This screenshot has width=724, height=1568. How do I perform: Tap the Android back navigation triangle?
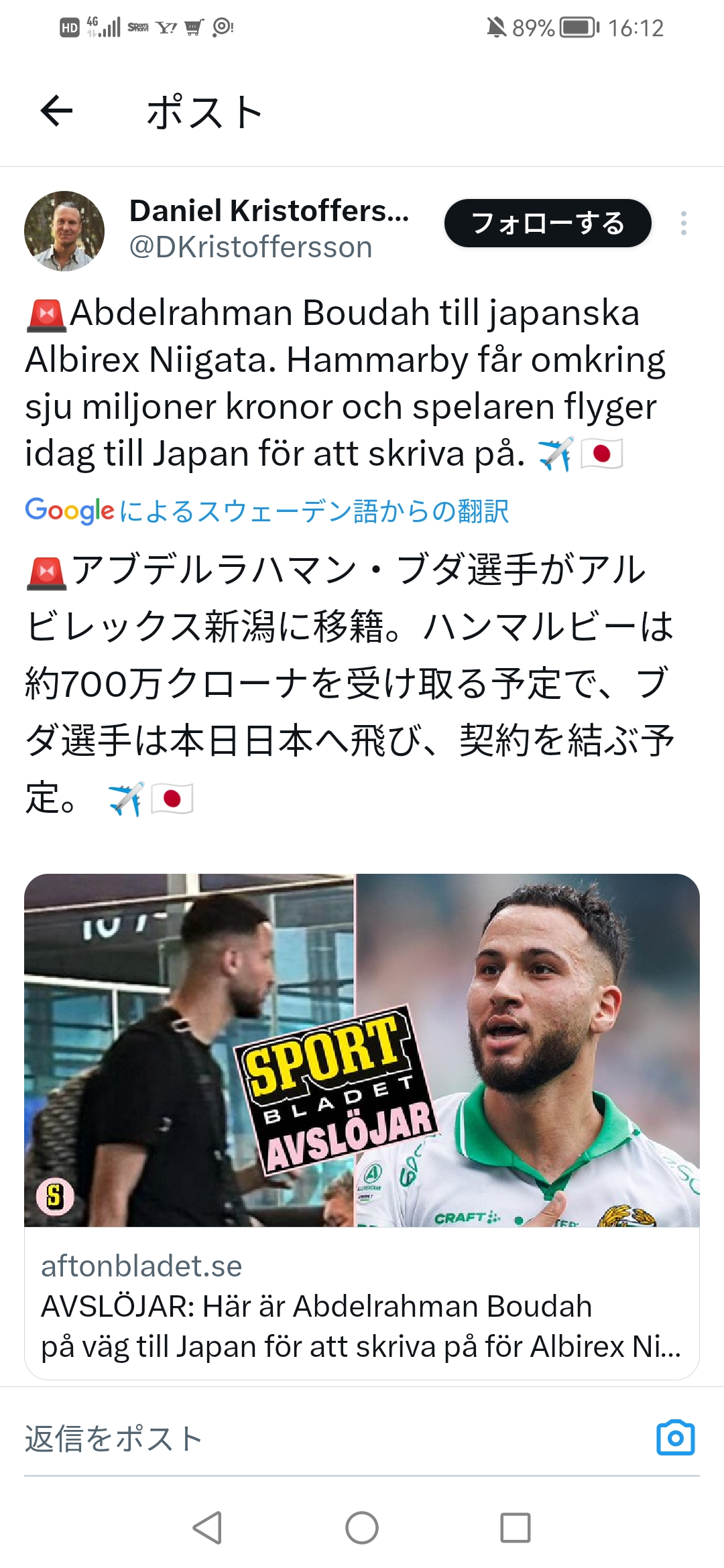pos(207,1528)
